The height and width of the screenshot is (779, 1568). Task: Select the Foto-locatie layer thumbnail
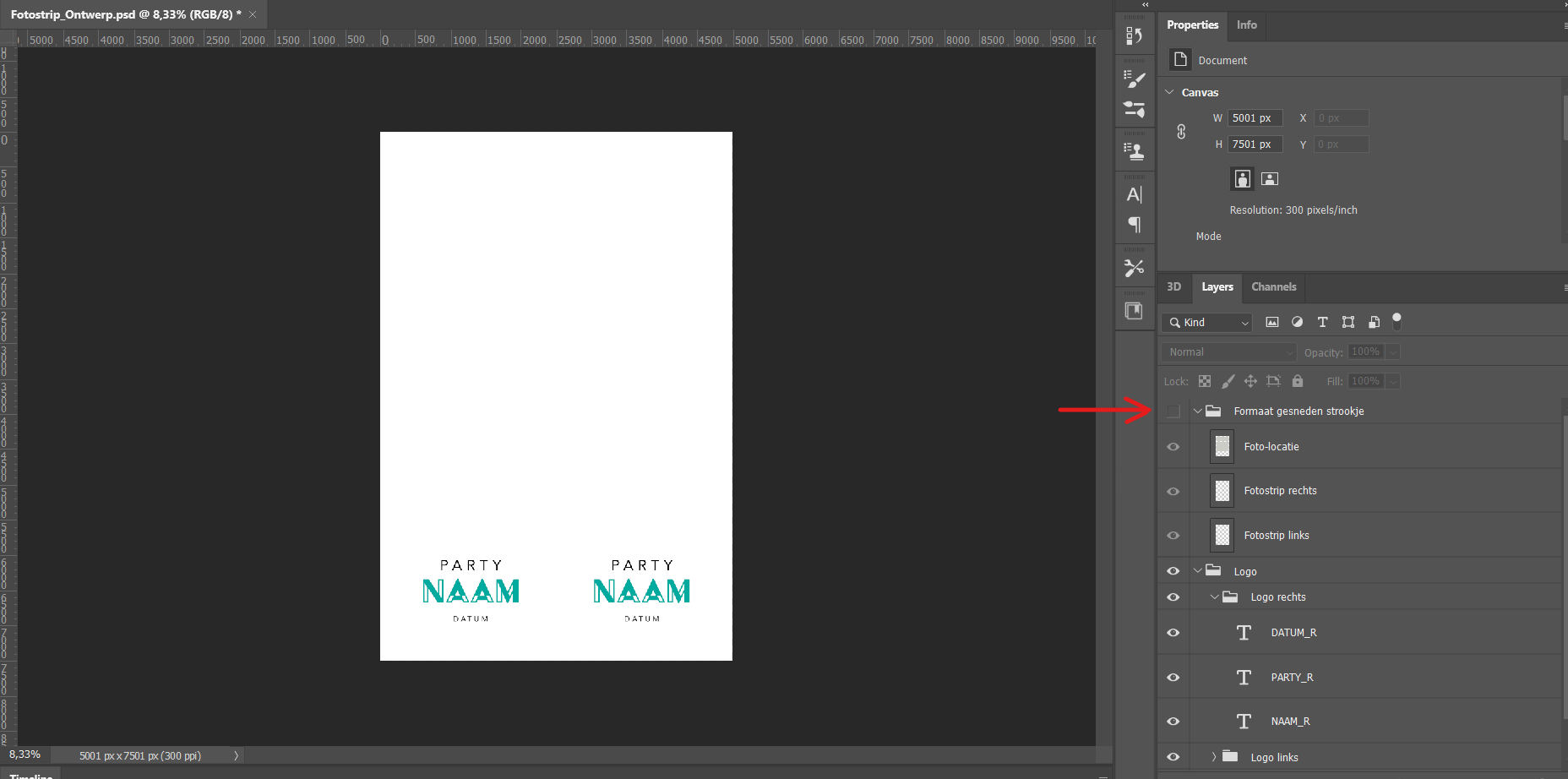point(1222,446)
